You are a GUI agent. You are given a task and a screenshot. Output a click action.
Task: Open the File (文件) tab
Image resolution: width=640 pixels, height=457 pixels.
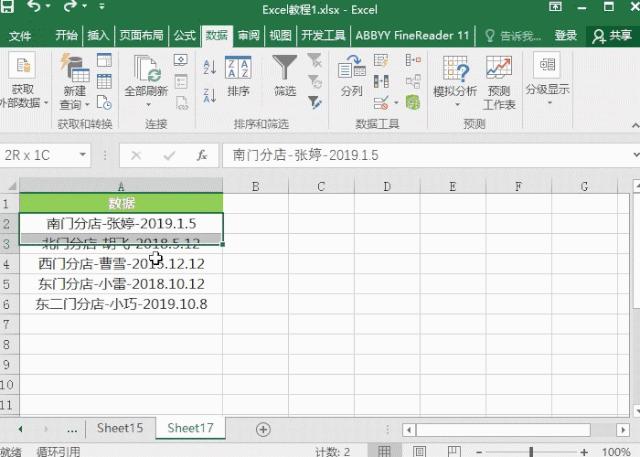click(x=20, y=35)
